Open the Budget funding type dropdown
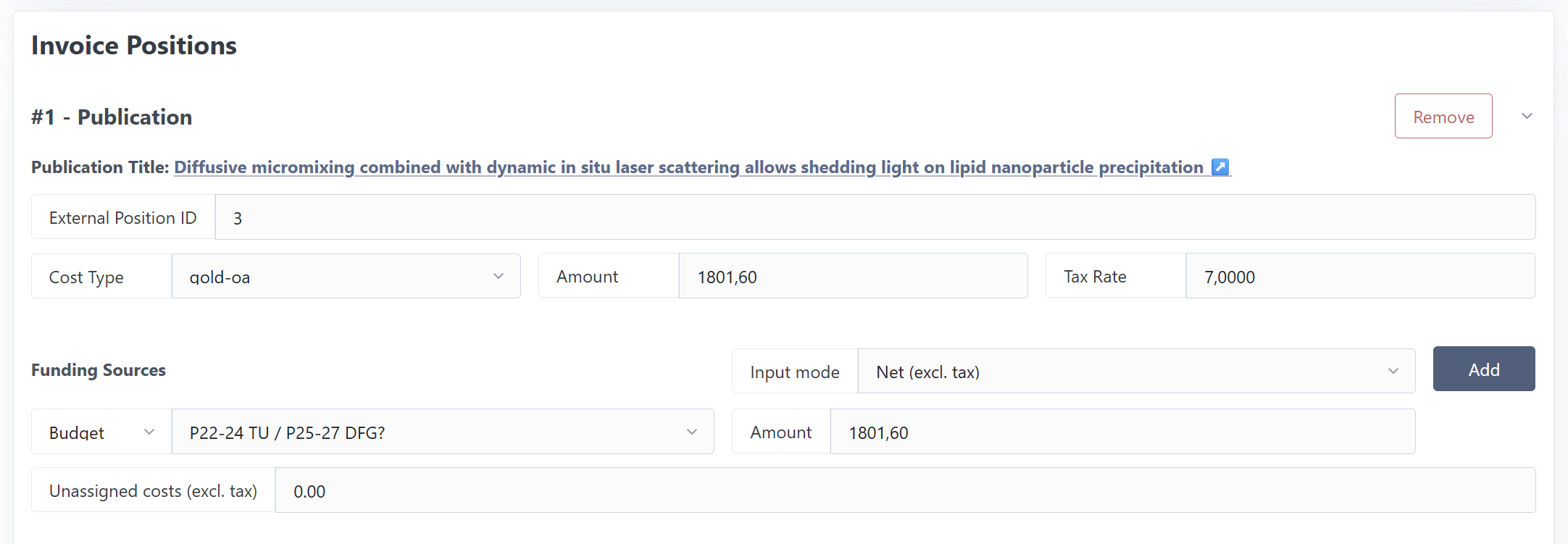Screen dimensions: 1568x544 pyautogui.click(x=101, y=432)
